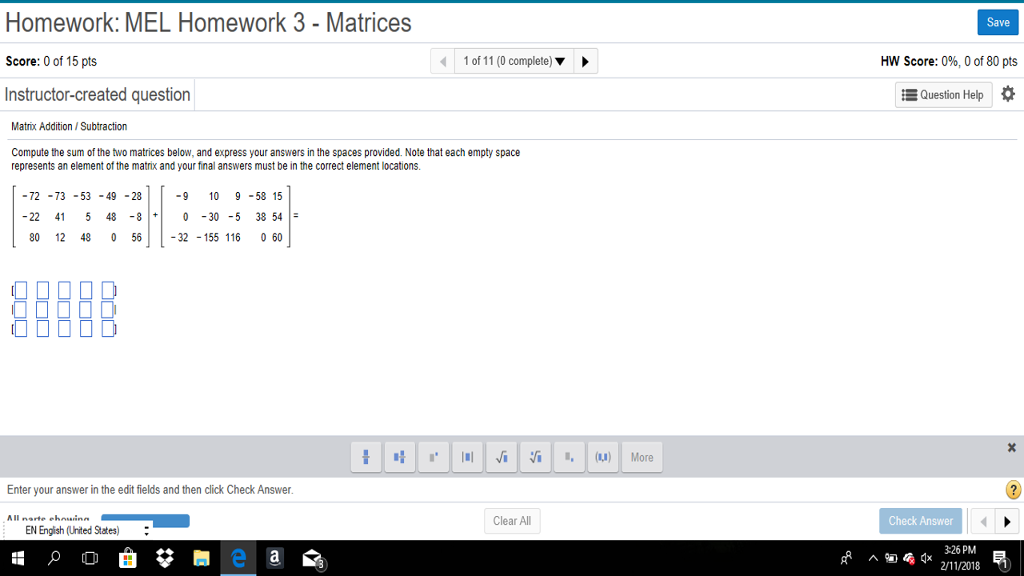Click the Save button
Screen dimensions: 1024x576
point(997,21)
